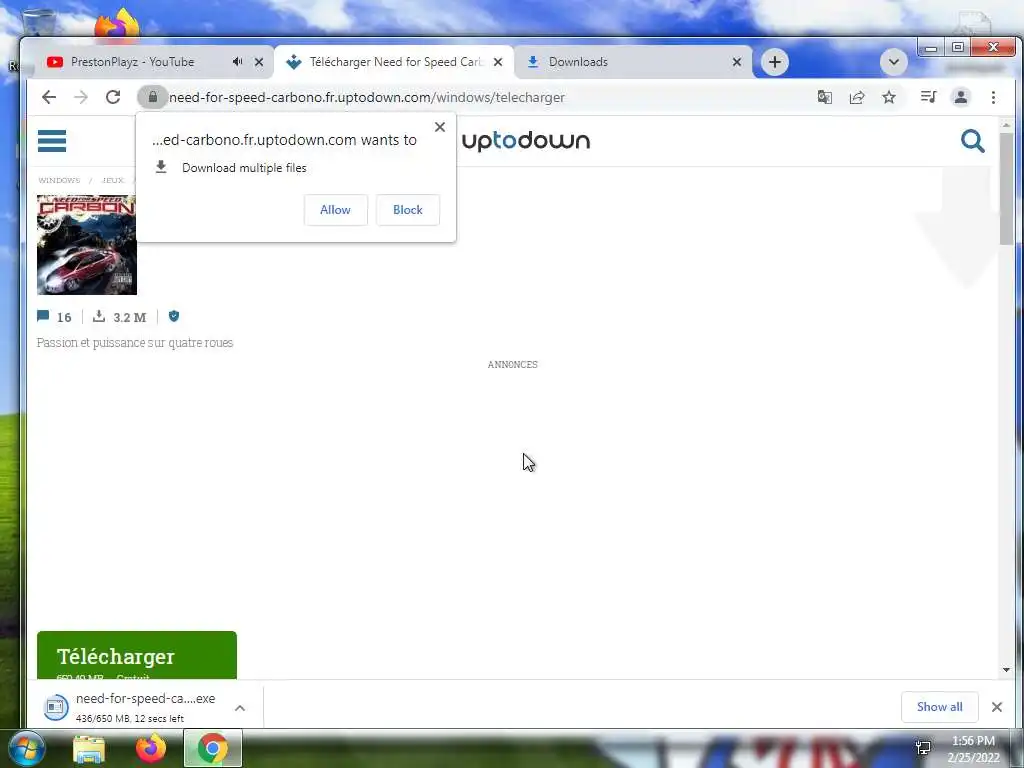Dismiss the download permission popup
The width and height of the screenshot is (1024, 768).
[440, 127]
